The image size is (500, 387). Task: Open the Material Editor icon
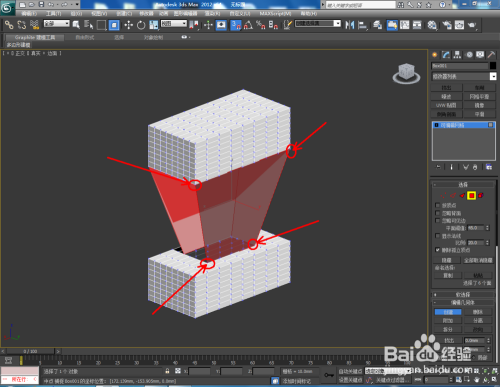[x=432, y=25]
